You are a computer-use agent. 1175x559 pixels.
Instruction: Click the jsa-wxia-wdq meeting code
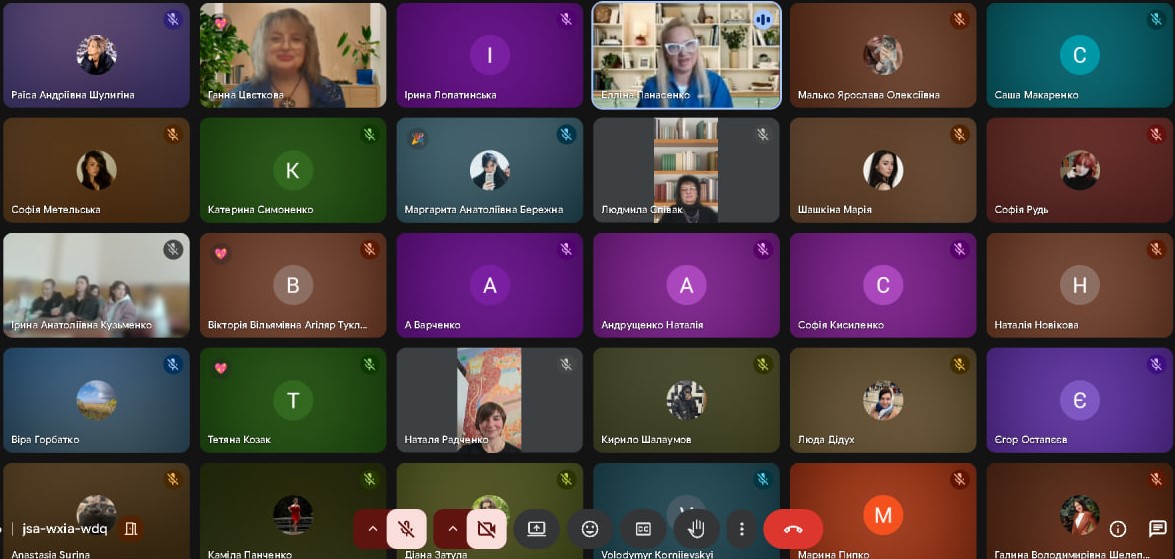coord(65,528)
